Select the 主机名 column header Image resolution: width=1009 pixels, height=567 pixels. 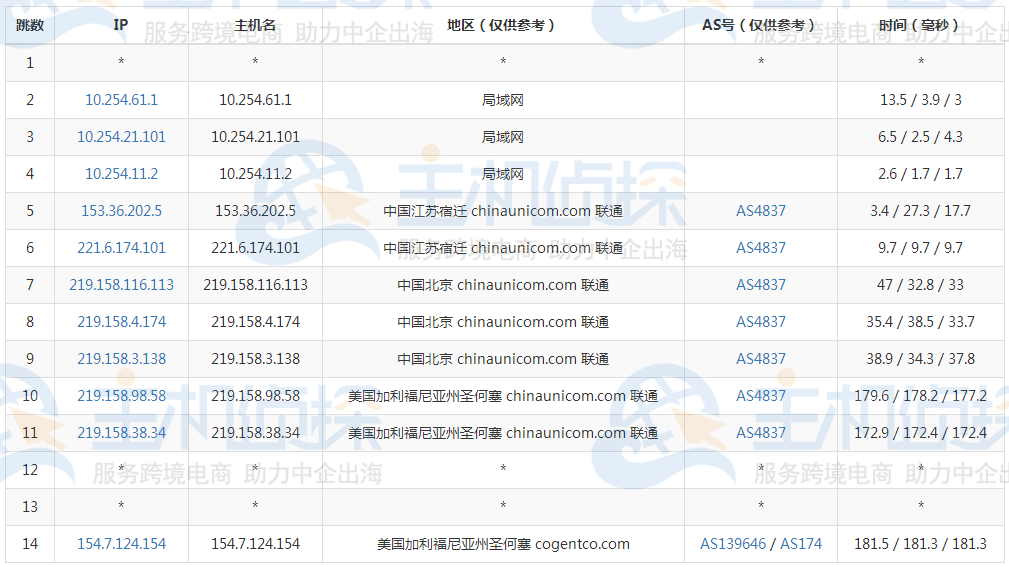[255, 26]
